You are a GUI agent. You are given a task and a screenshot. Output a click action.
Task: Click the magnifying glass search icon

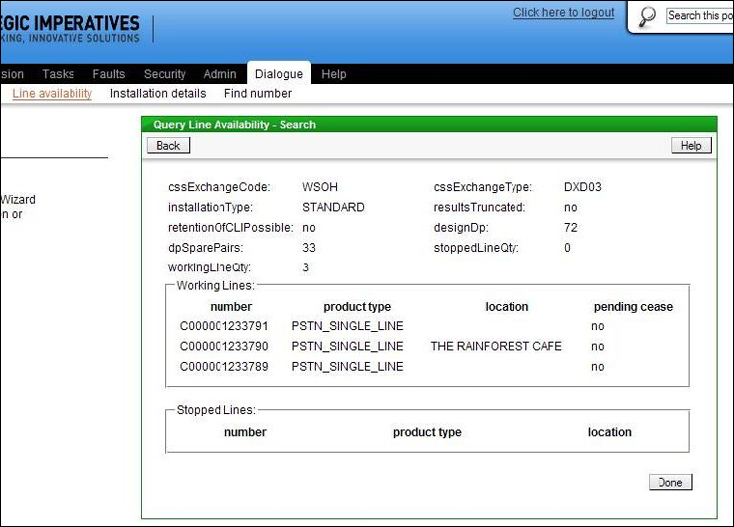[x=647, y=17]
